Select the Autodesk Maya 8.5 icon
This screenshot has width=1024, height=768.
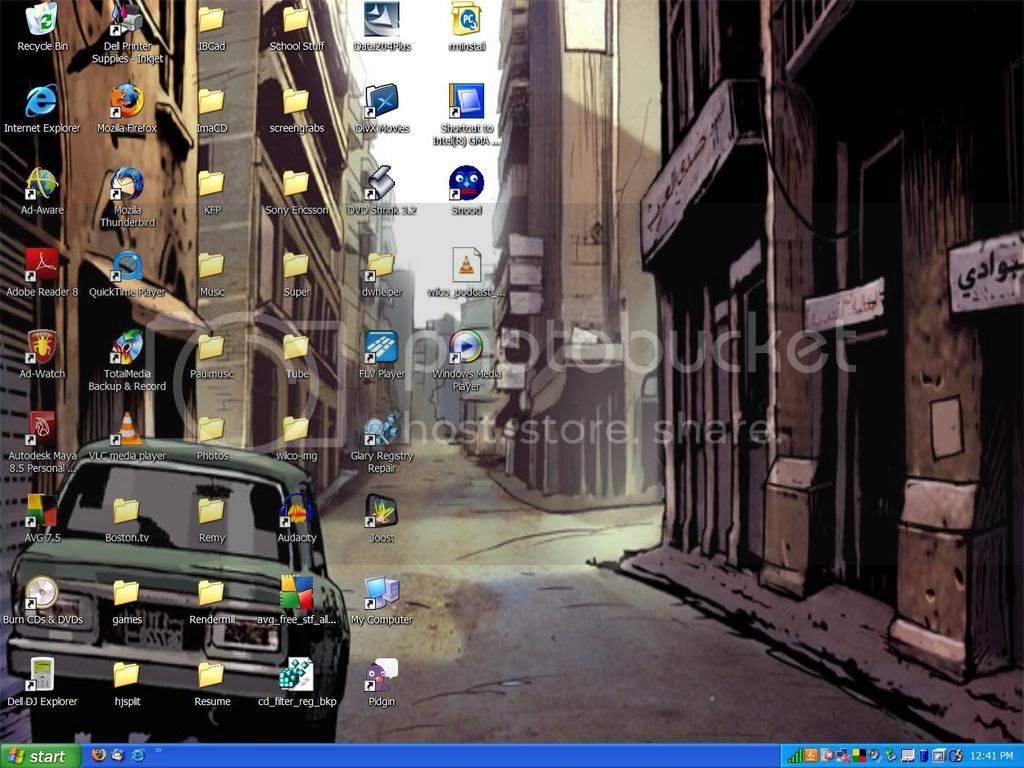click(x=42, y=430)
